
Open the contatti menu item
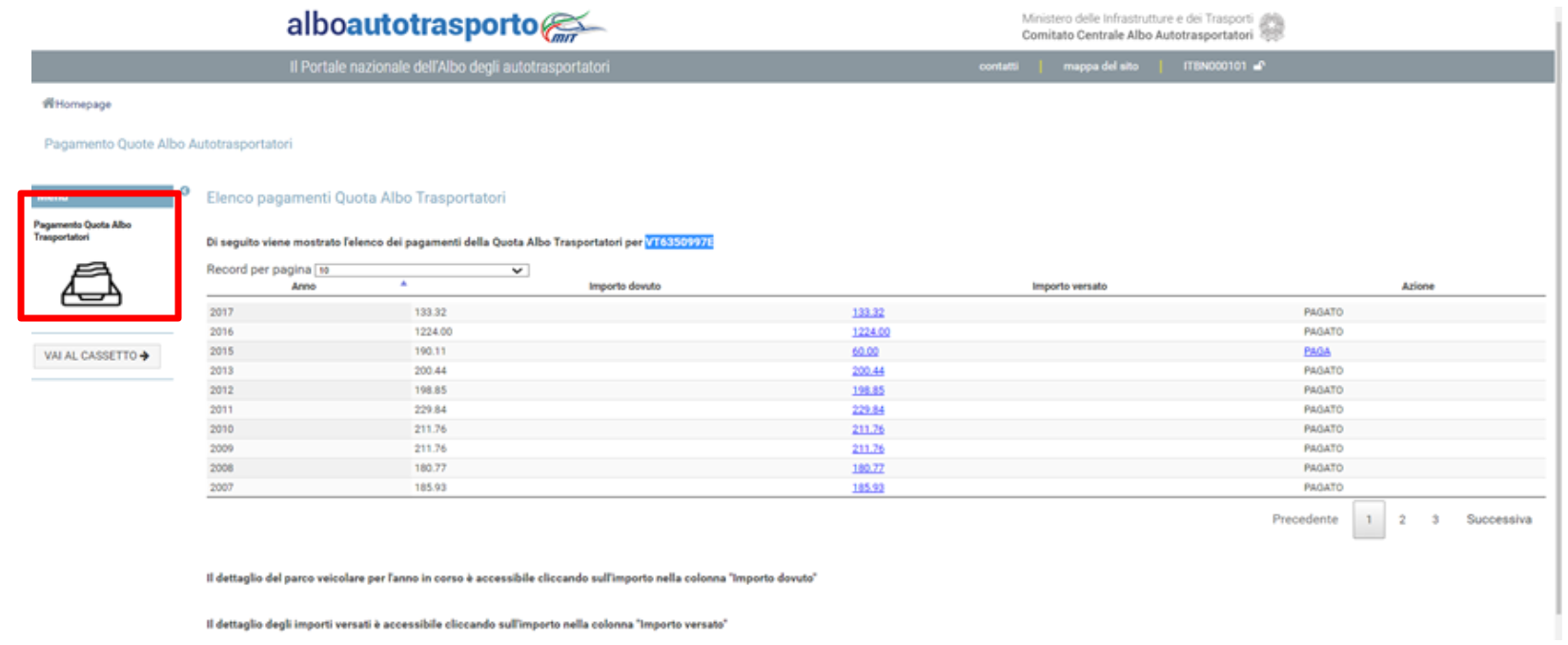[x=998, y=67]
